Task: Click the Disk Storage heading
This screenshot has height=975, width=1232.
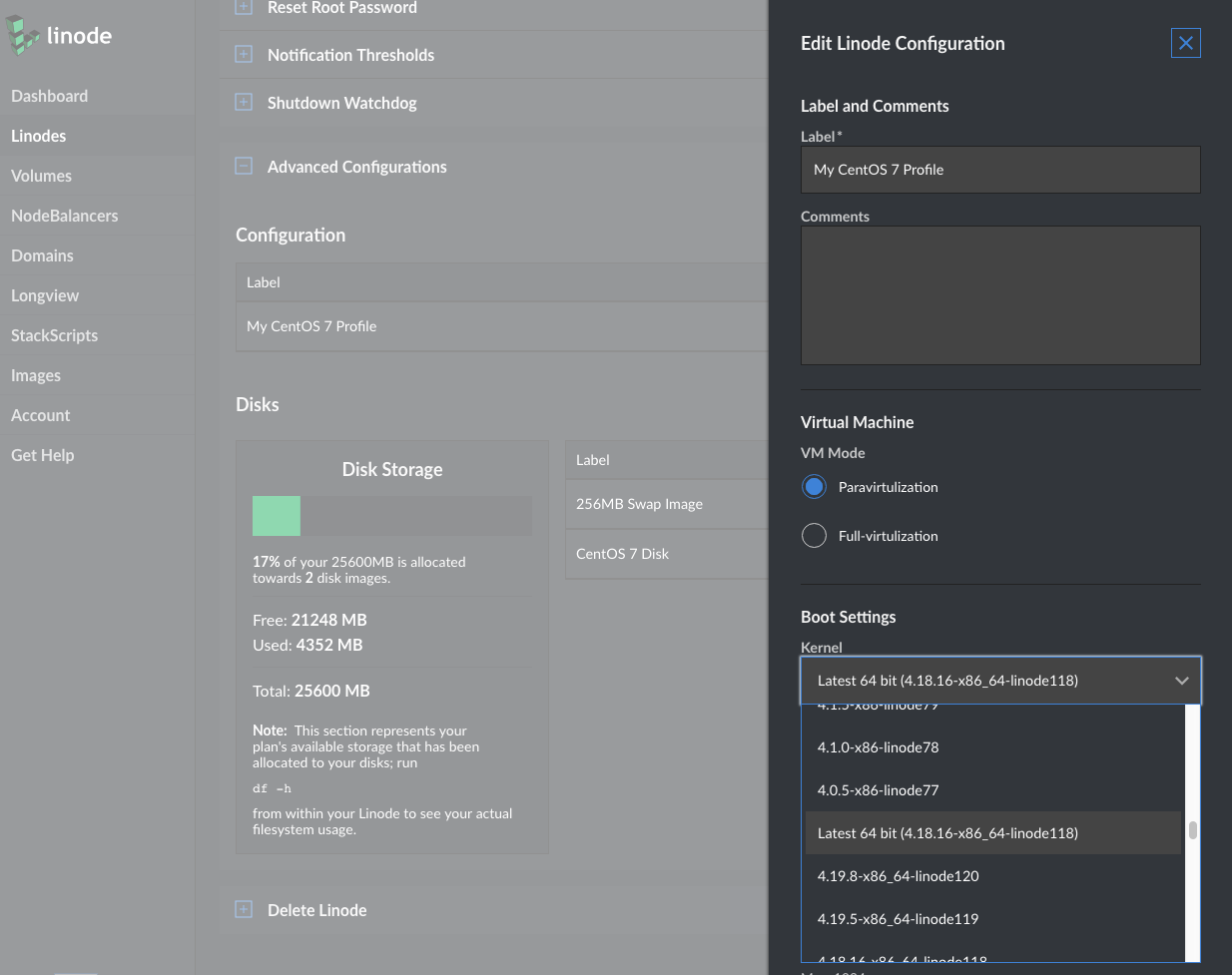Action: point(392,469)
